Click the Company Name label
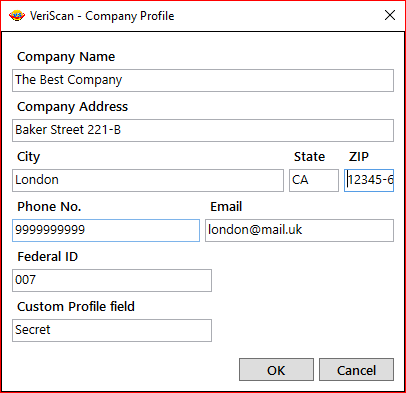406x393 pixels. (x=66, y=57)
